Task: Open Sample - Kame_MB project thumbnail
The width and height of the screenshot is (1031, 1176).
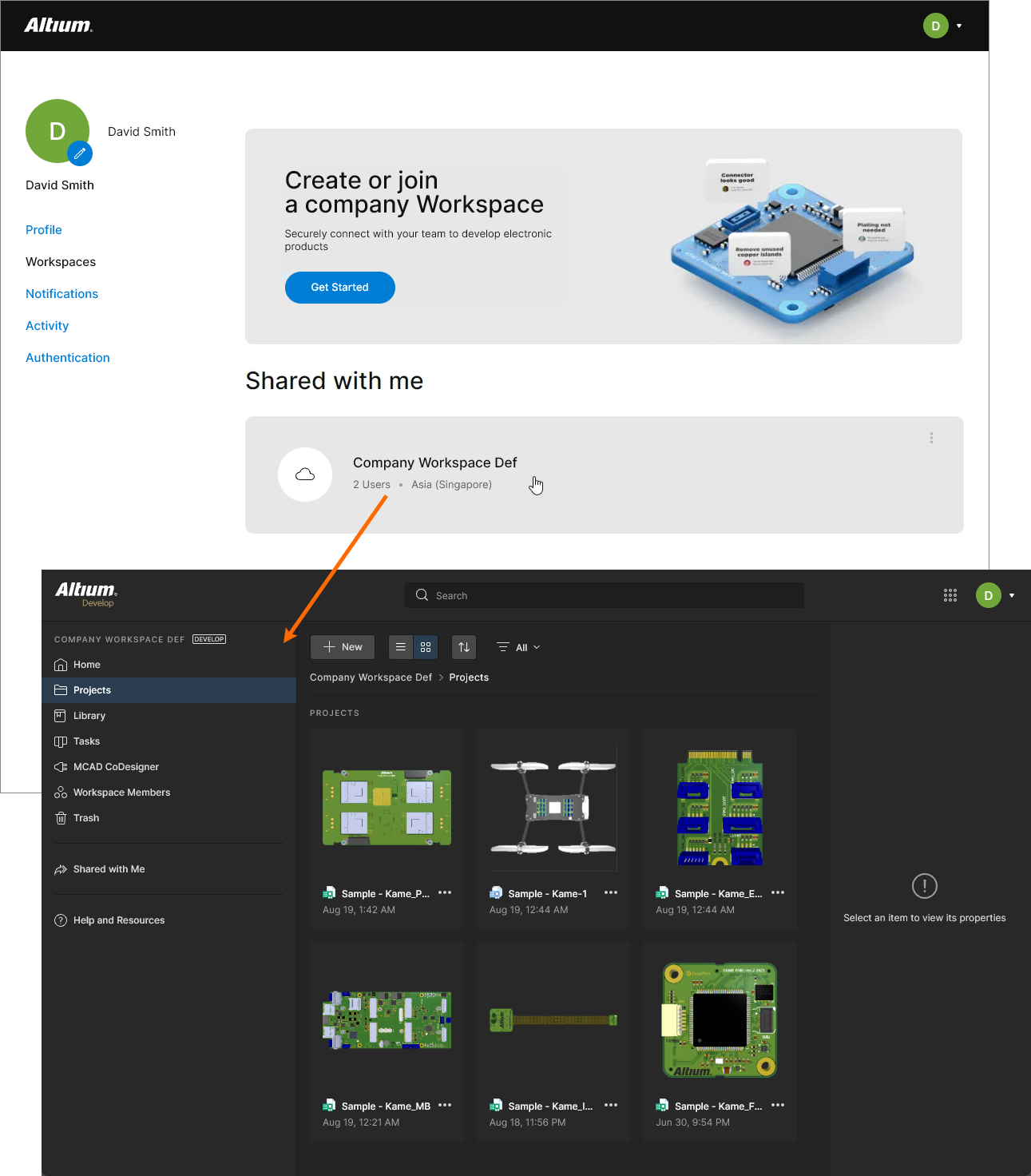Action: click(387, 1019)
